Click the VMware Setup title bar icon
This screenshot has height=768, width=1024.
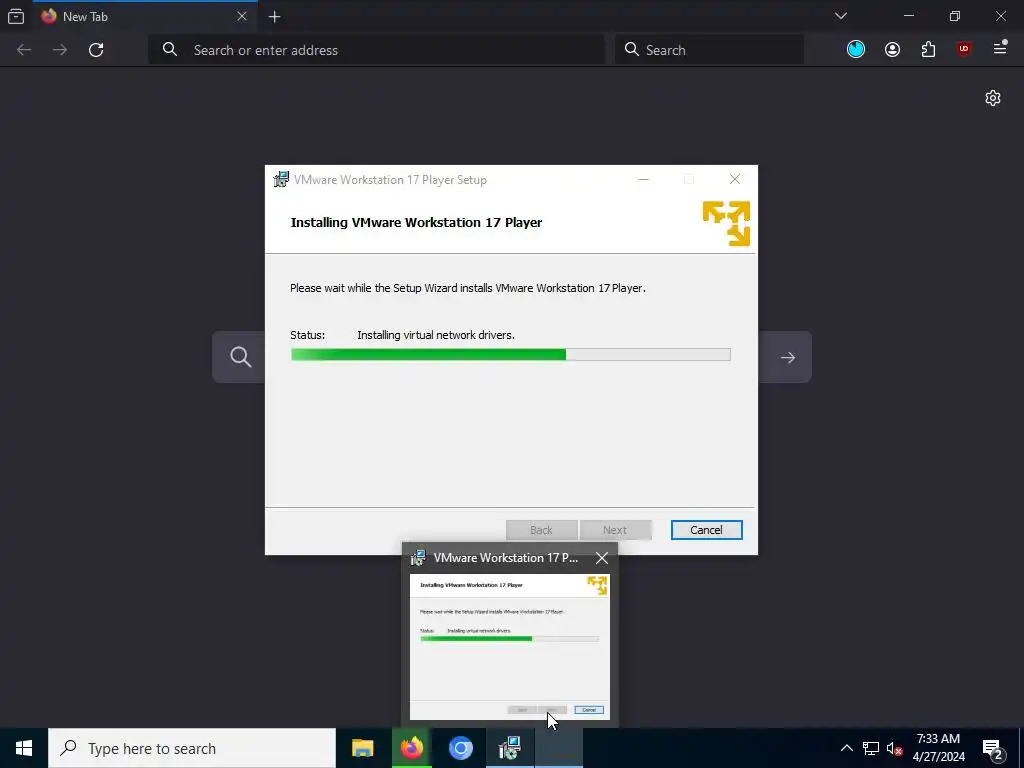coord(281,180)
